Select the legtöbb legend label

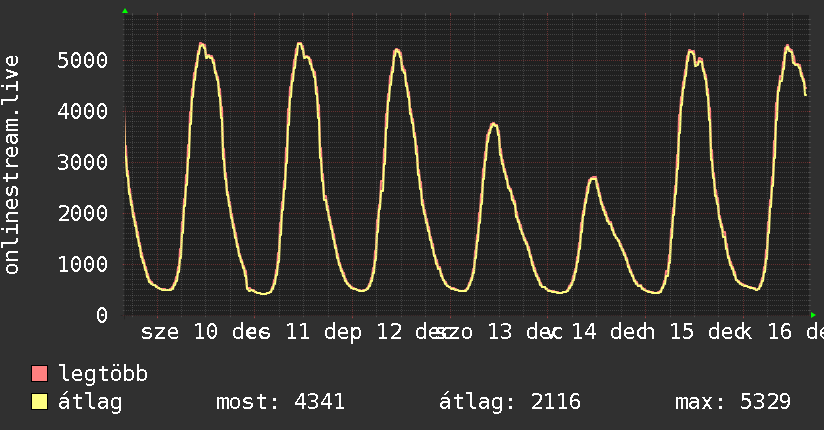click(103, 374)
